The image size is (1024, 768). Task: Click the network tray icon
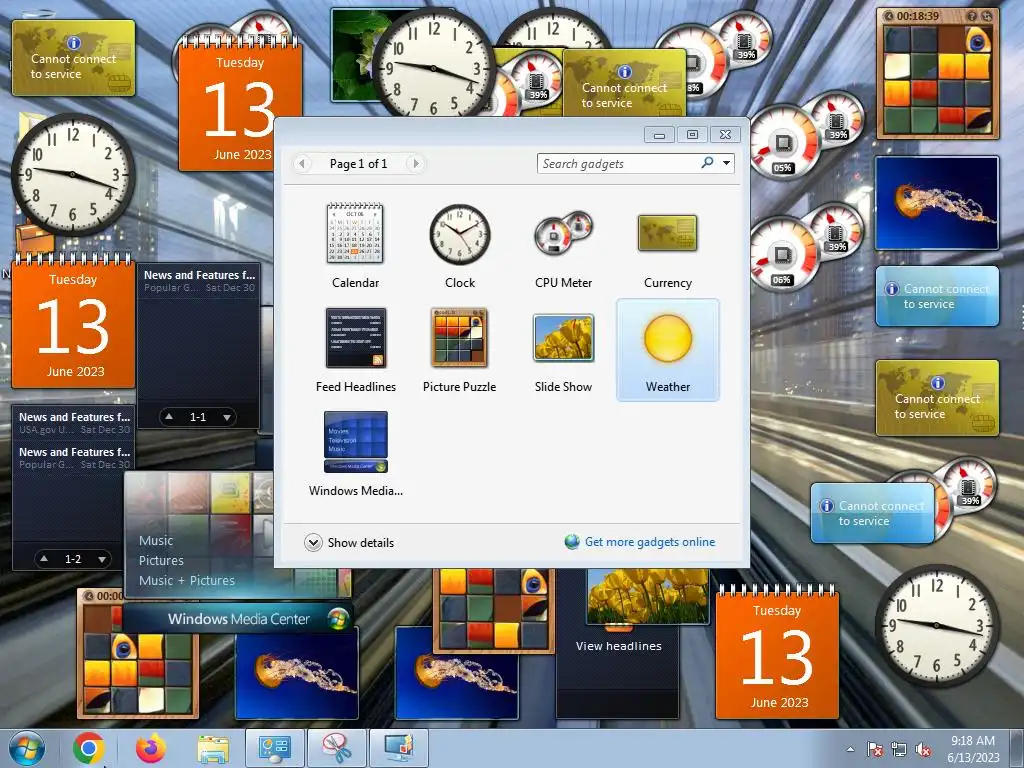[899, 749]
